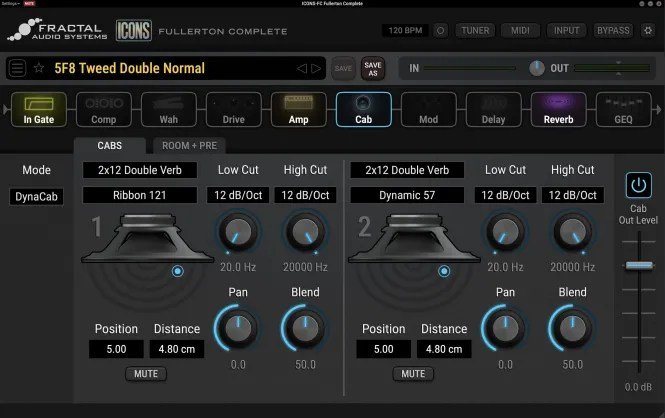The height and width of the screenshot is (418, 665).
Task: Expand the DynaCab mode dropdown
Action: (x=36, y=197)
